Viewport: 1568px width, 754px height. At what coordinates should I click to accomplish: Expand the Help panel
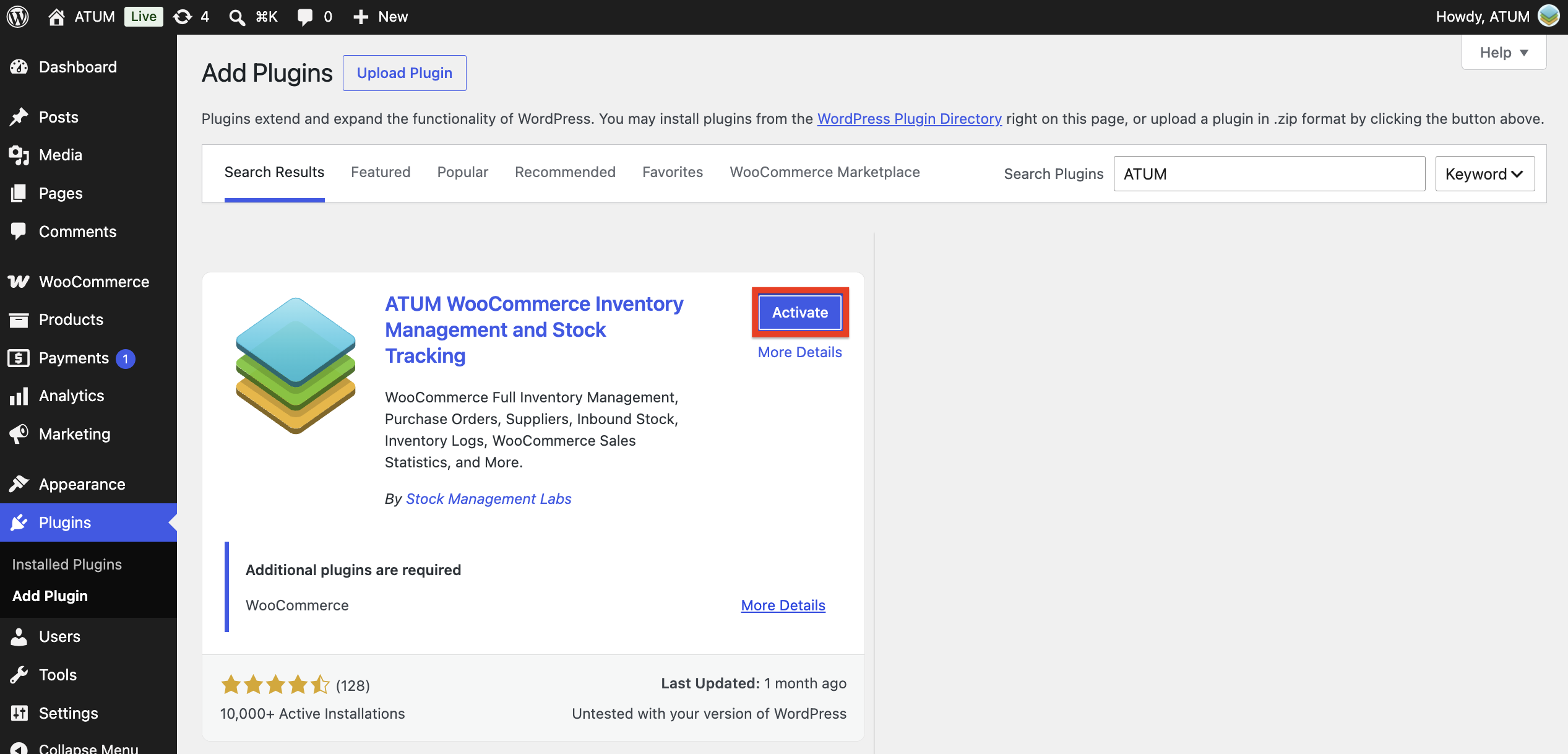pyautogui.click(x=1504, y=53)
